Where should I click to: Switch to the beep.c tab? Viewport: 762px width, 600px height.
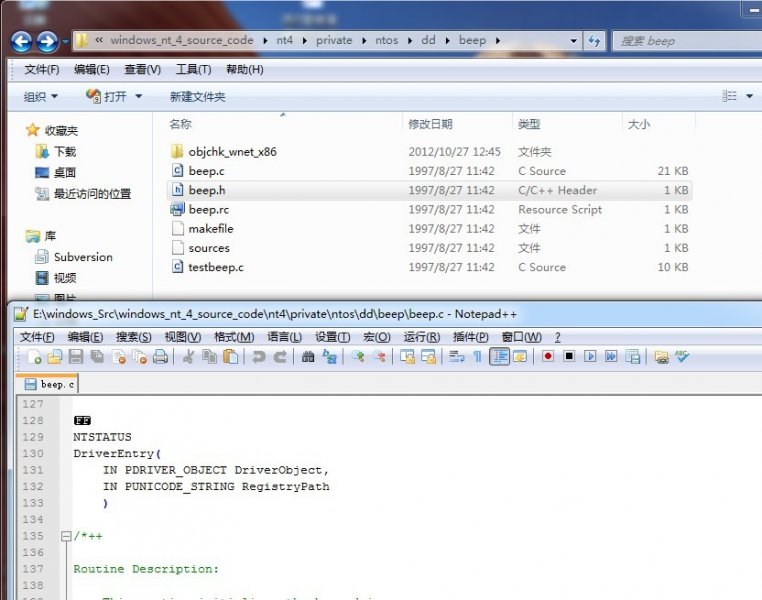(x=48, y=384)
